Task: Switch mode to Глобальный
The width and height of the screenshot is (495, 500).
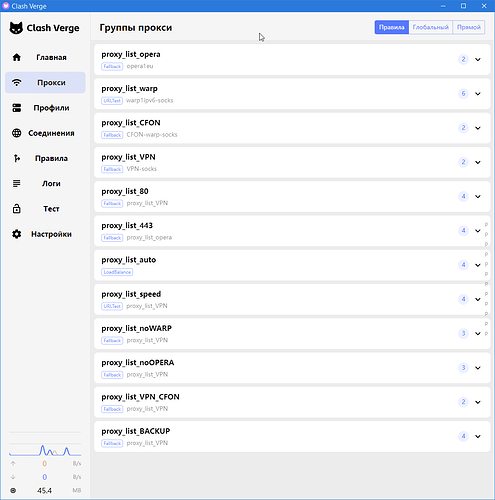Action: point(431,27)
